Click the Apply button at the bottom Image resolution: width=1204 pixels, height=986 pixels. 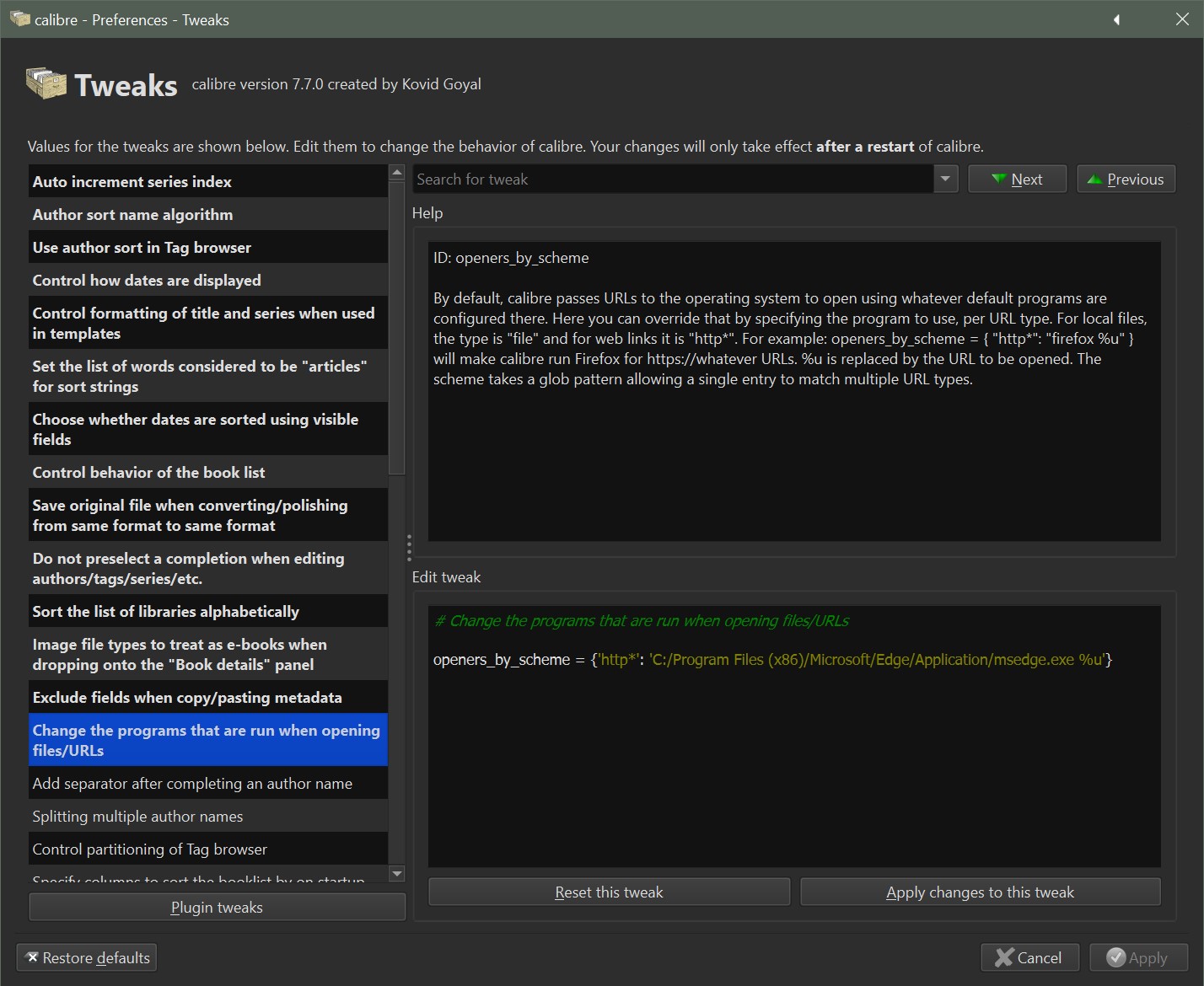1138,957
